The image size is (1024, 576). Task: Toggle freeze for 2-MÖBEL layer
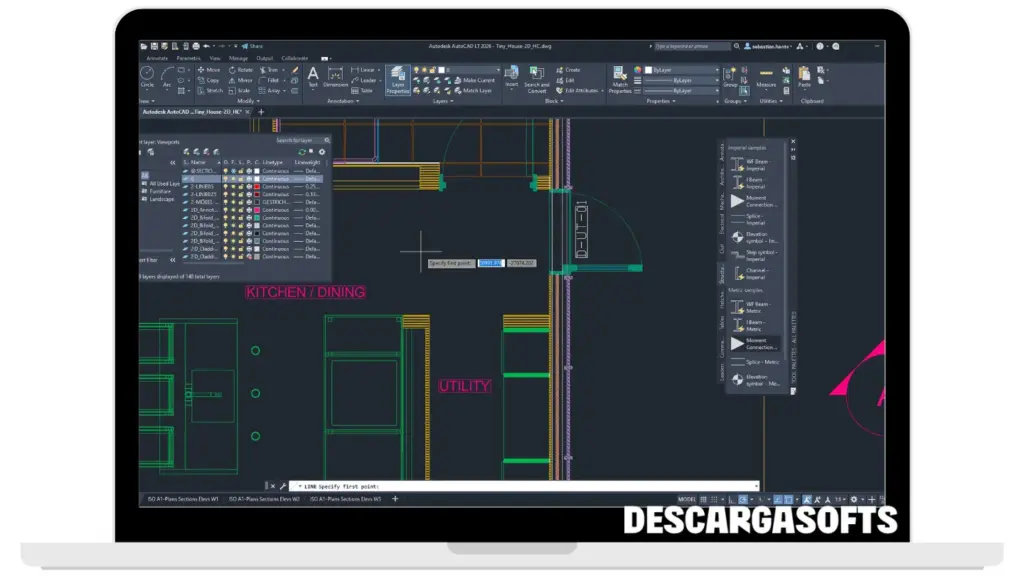coord(234,202)
